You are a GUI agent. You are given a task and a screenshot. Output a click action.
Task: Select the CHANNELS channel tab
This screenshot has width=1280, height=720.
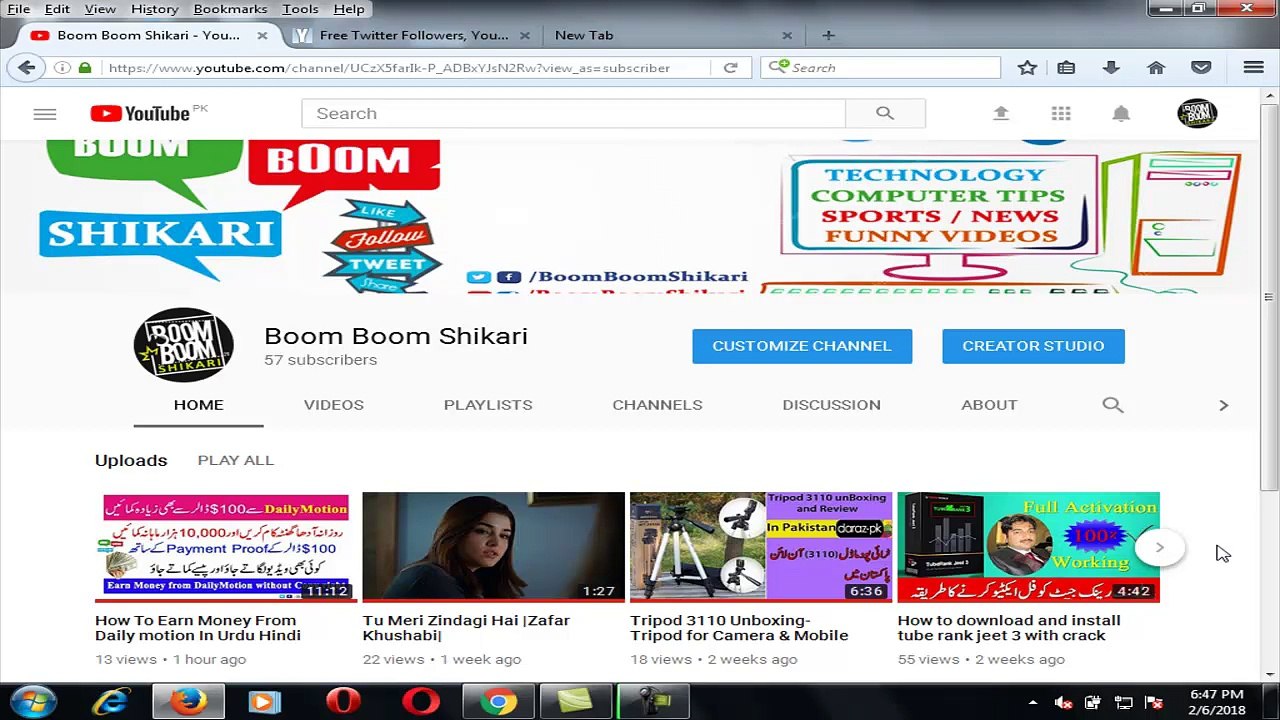(x=658, y=405)
